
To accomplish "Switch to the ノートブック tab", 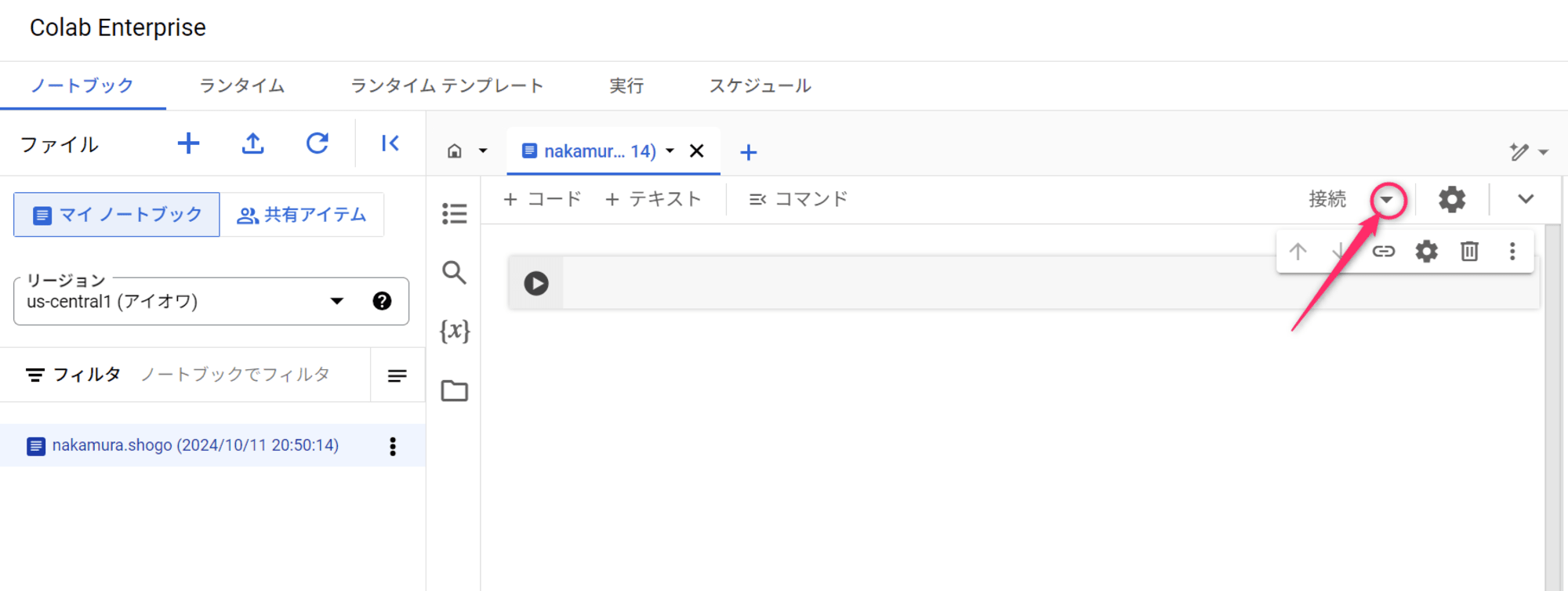I will pyautogui.click(x=82, y=85).
